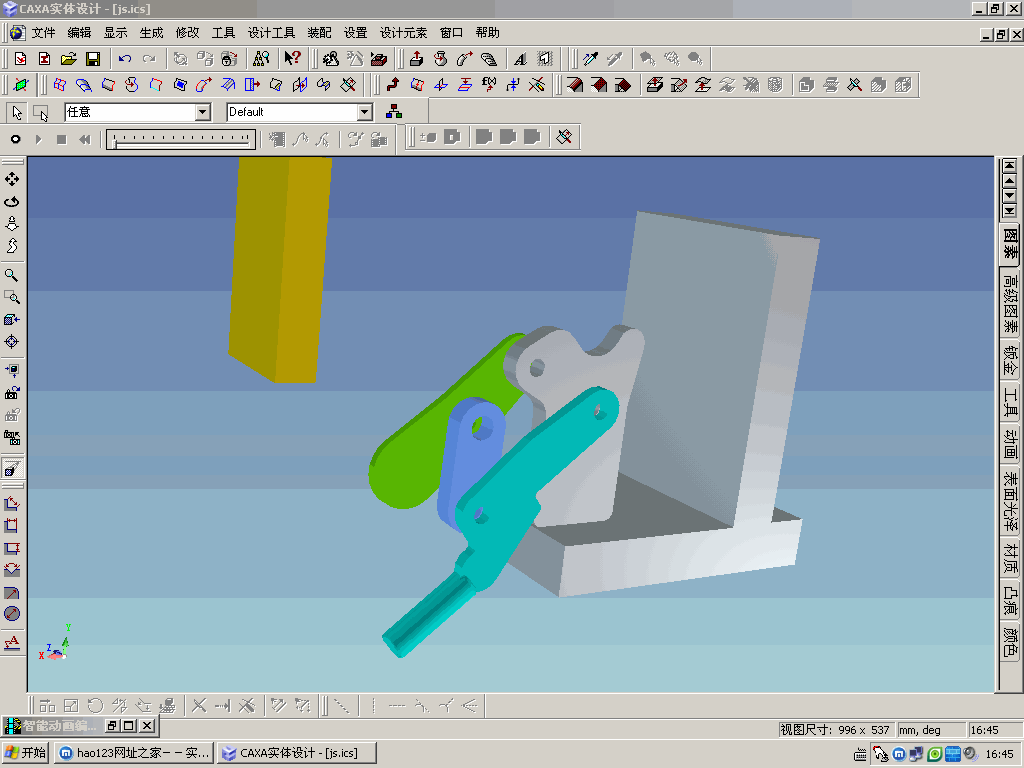Switch to the 钣金 catalog tab
Image resolution: width=1024 pixels, height=768 pixels.
(x=1010, y=360)
